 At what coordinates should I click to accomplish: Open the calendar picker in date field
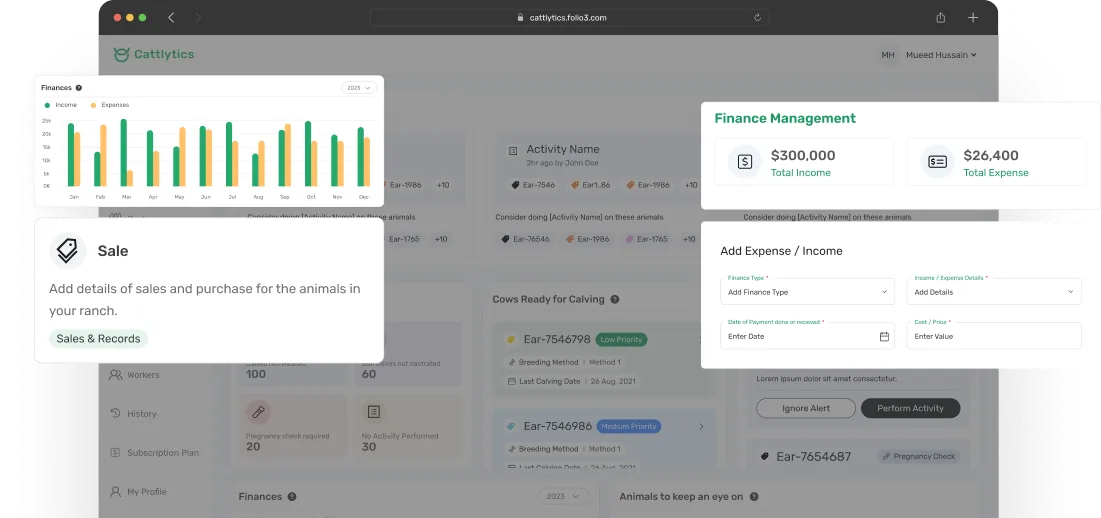click(x=884, y=337)
